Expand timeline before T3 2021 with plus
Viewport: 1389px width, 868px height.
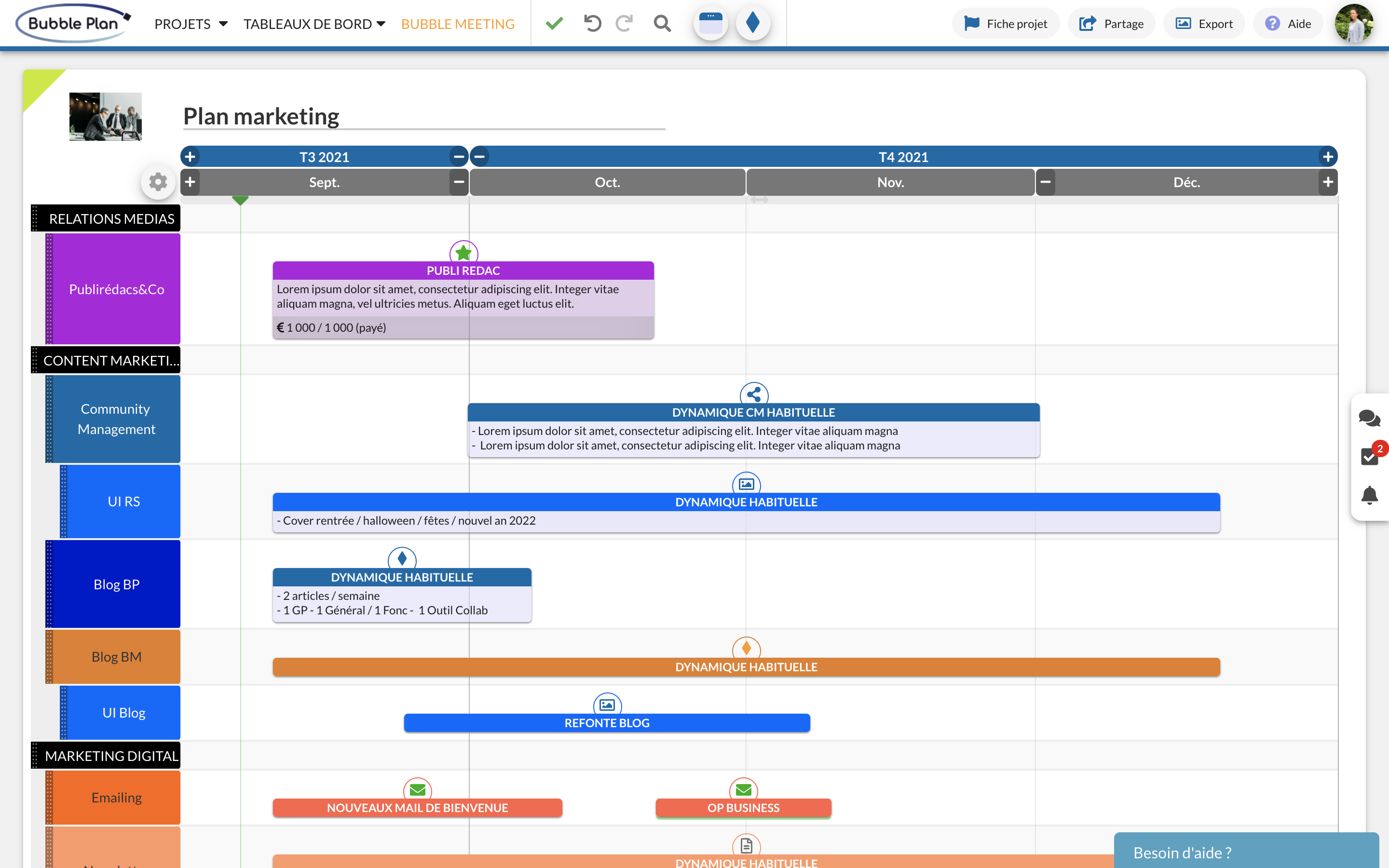(190, 156)
